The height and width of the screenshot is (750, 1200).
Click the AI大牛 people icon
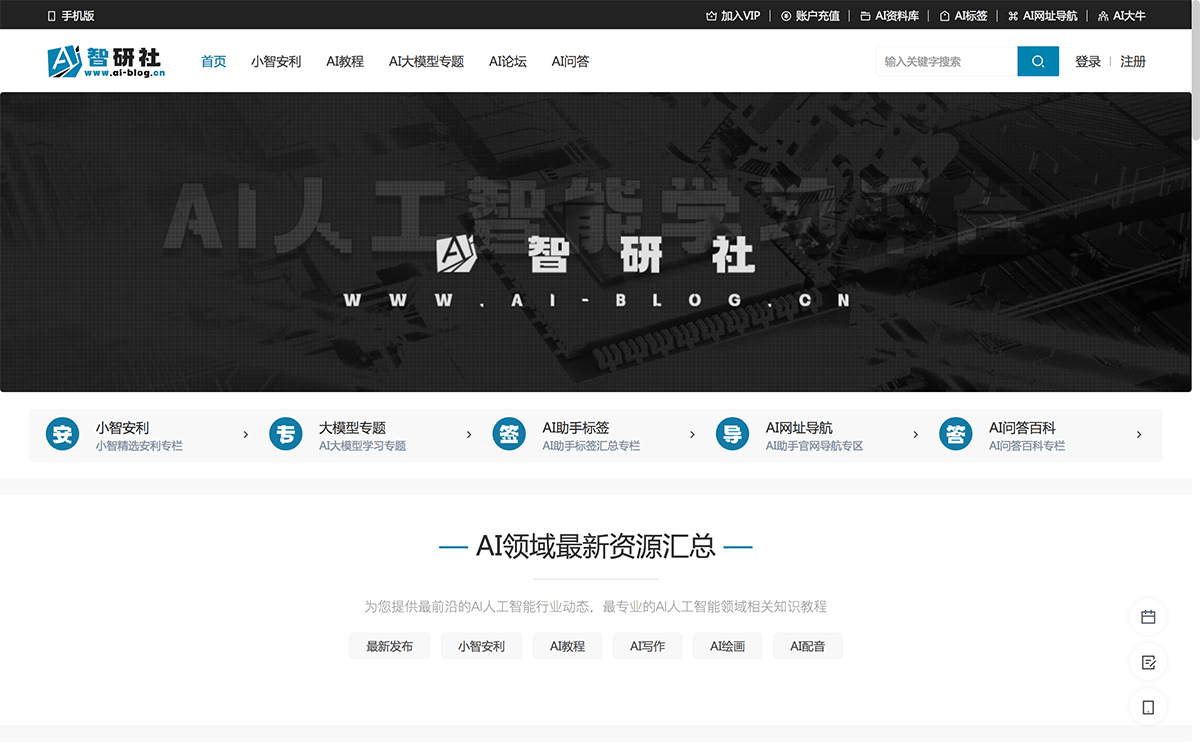coord(1105,16)
